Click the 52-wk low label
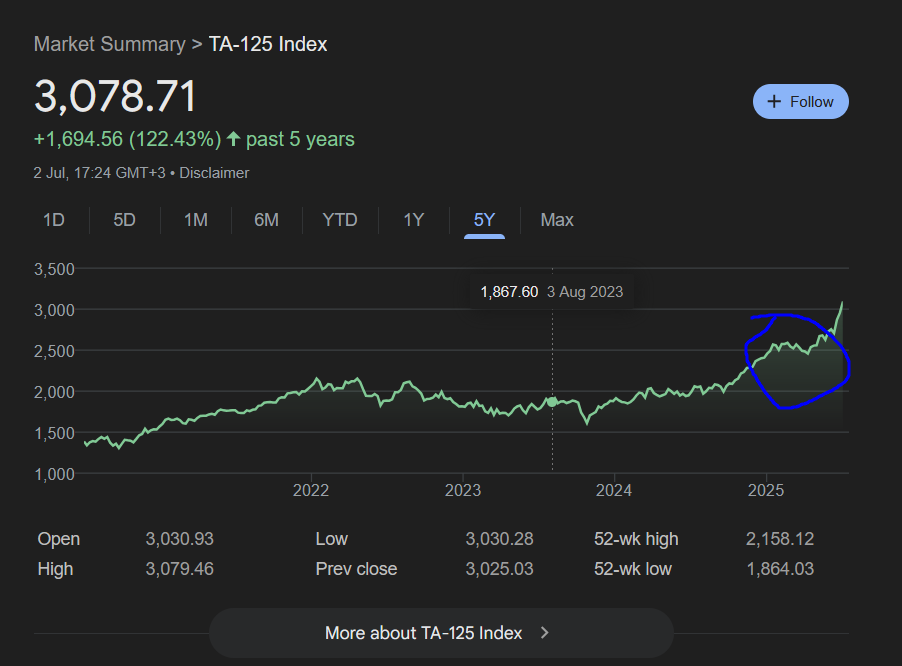Screen dimensions: 902x666 tap(633, 569)
